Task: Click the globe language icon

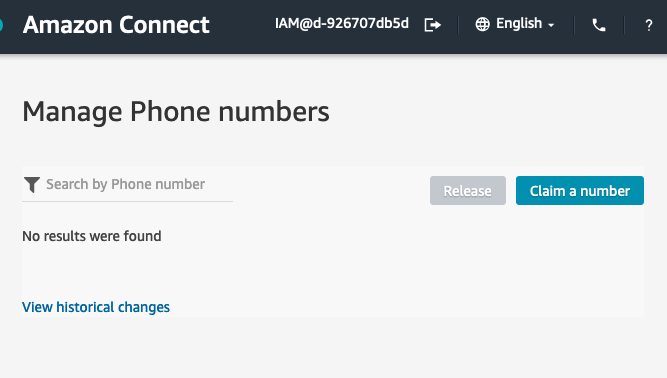Action: (x=482, y=24)
